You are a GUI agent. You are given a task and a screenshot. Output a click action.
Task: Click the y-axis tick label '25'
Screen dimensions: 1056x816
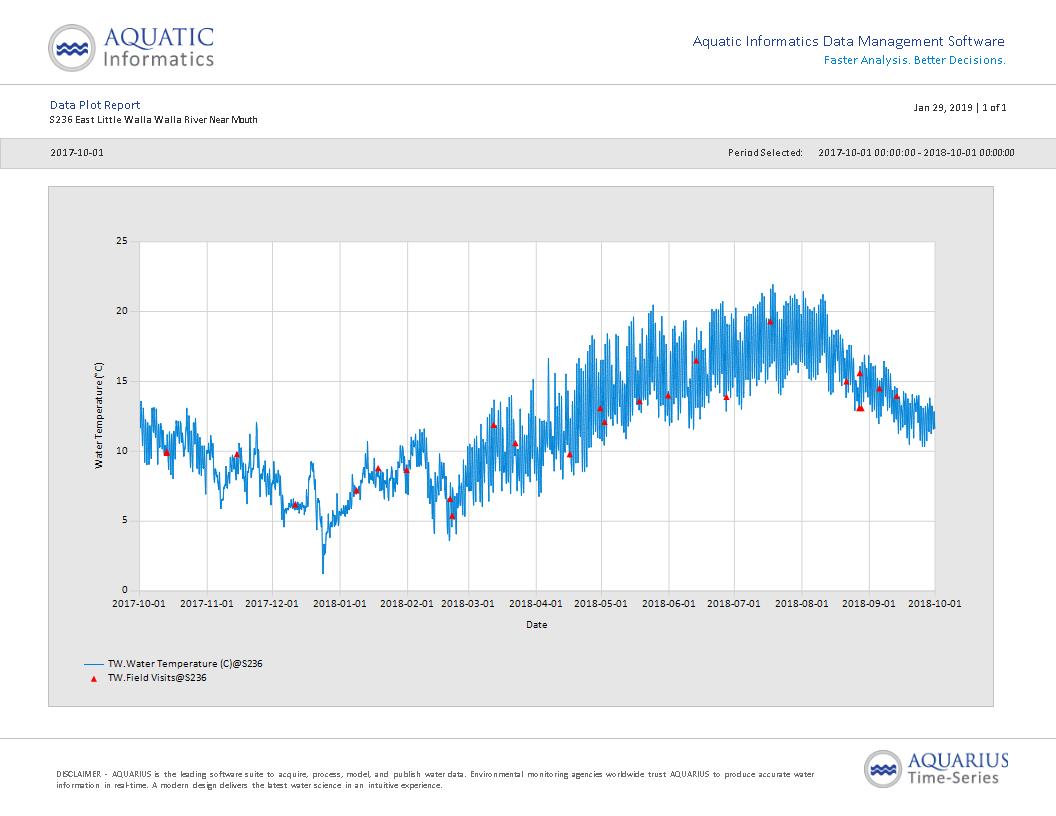(x=122, y=240)
